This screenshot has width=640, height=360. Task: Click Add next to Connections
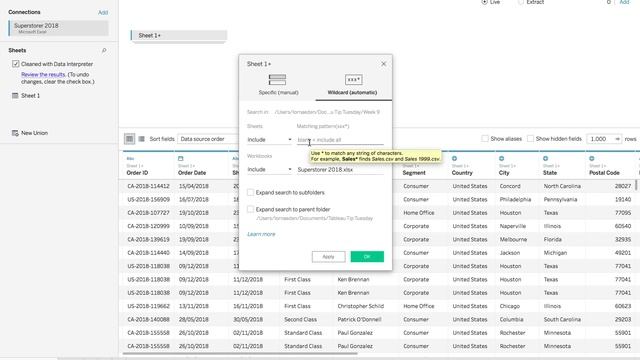point(103,13)
